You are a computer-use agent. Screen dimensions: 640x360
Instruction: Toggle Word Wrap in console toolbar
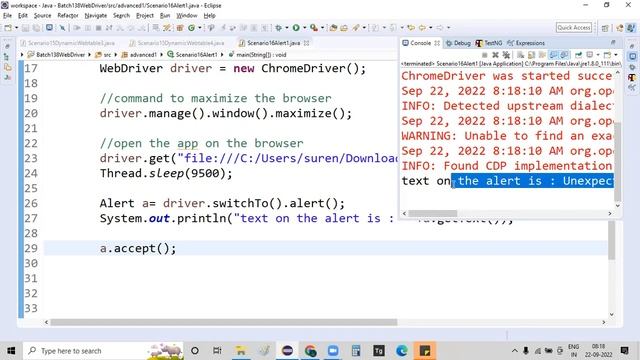[x=542, y=55]
